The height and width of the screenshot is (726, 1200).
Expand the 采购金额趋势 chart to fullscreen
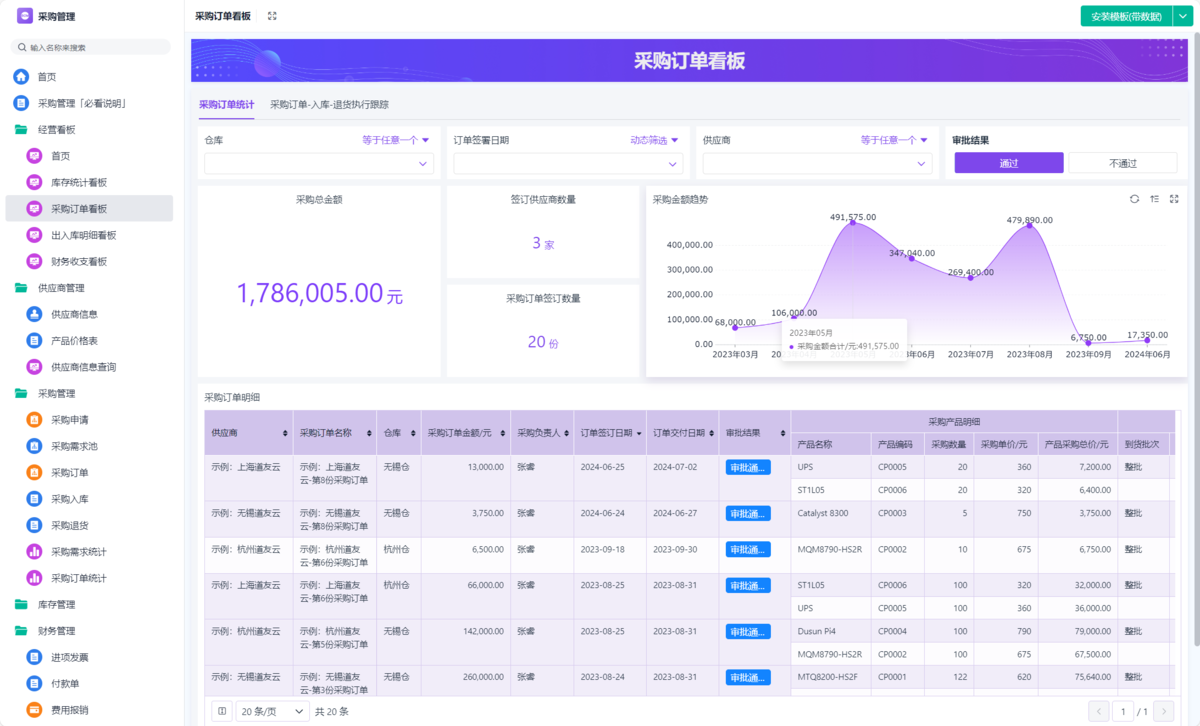(1174, 199)
